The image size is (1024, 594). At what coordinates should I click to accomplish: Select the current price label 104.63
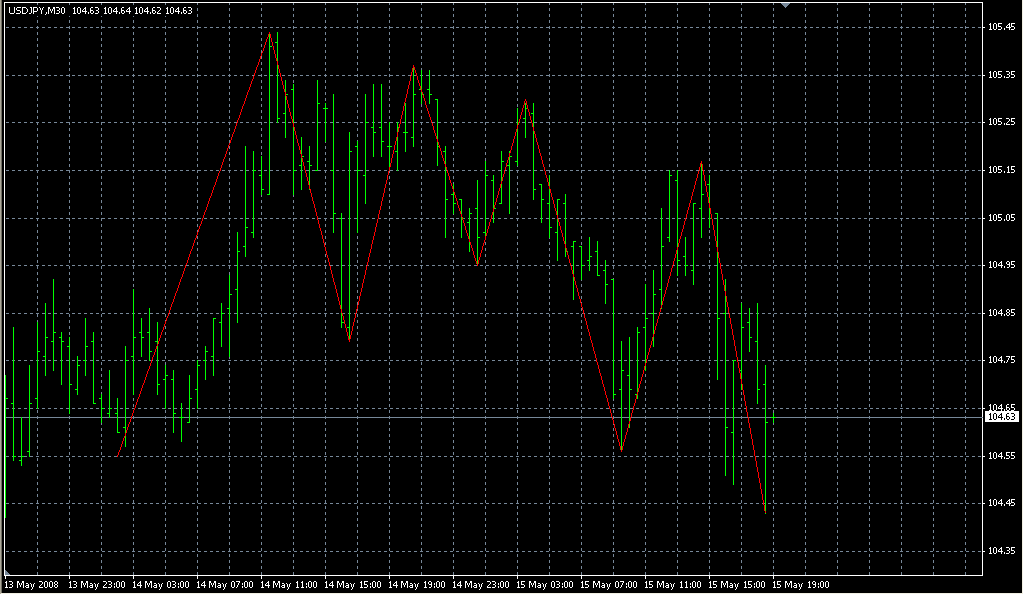[x=1001, y=416]
